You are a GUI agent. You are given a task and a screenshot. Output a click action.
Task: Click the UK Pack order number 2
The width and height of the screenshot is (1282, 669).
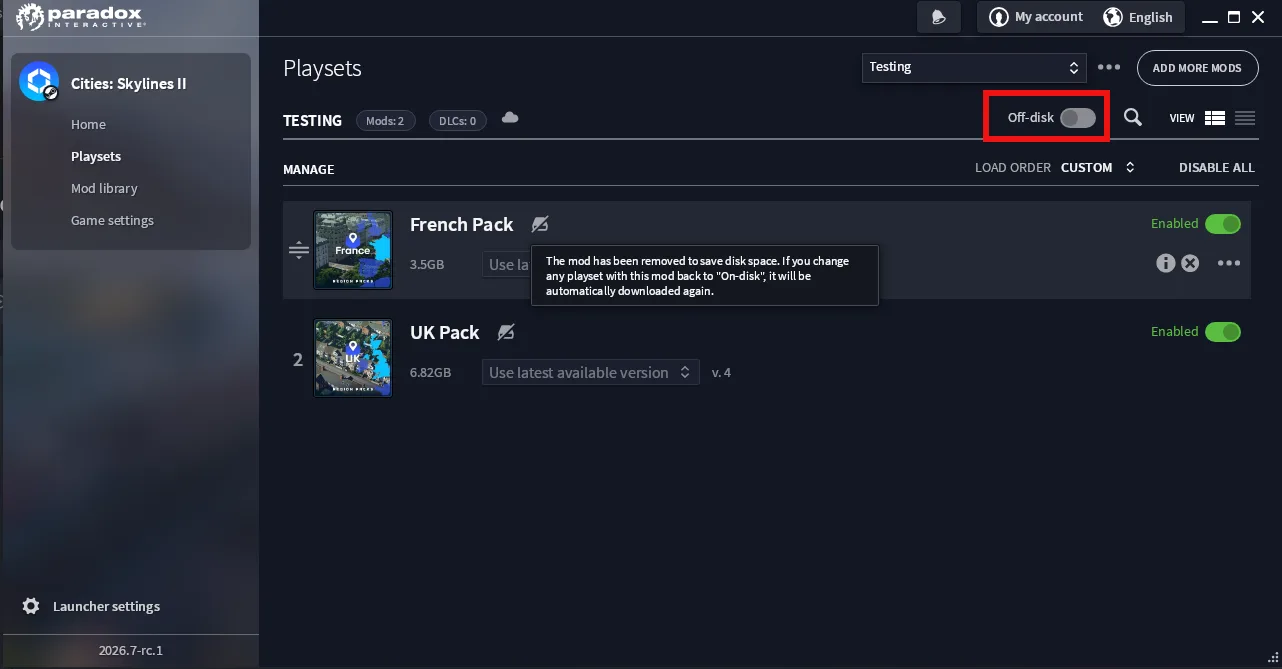(297, 359)
